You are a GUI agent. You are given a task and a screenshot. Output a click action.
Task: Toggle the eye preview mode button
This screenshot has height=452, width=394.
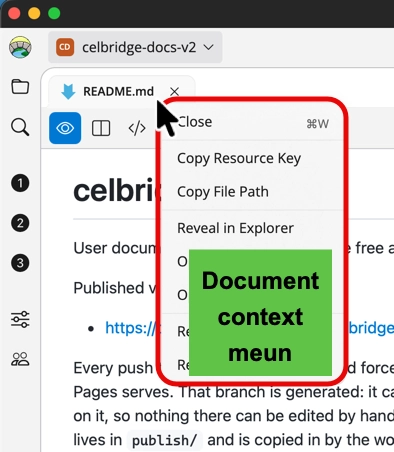coord(65,128)
